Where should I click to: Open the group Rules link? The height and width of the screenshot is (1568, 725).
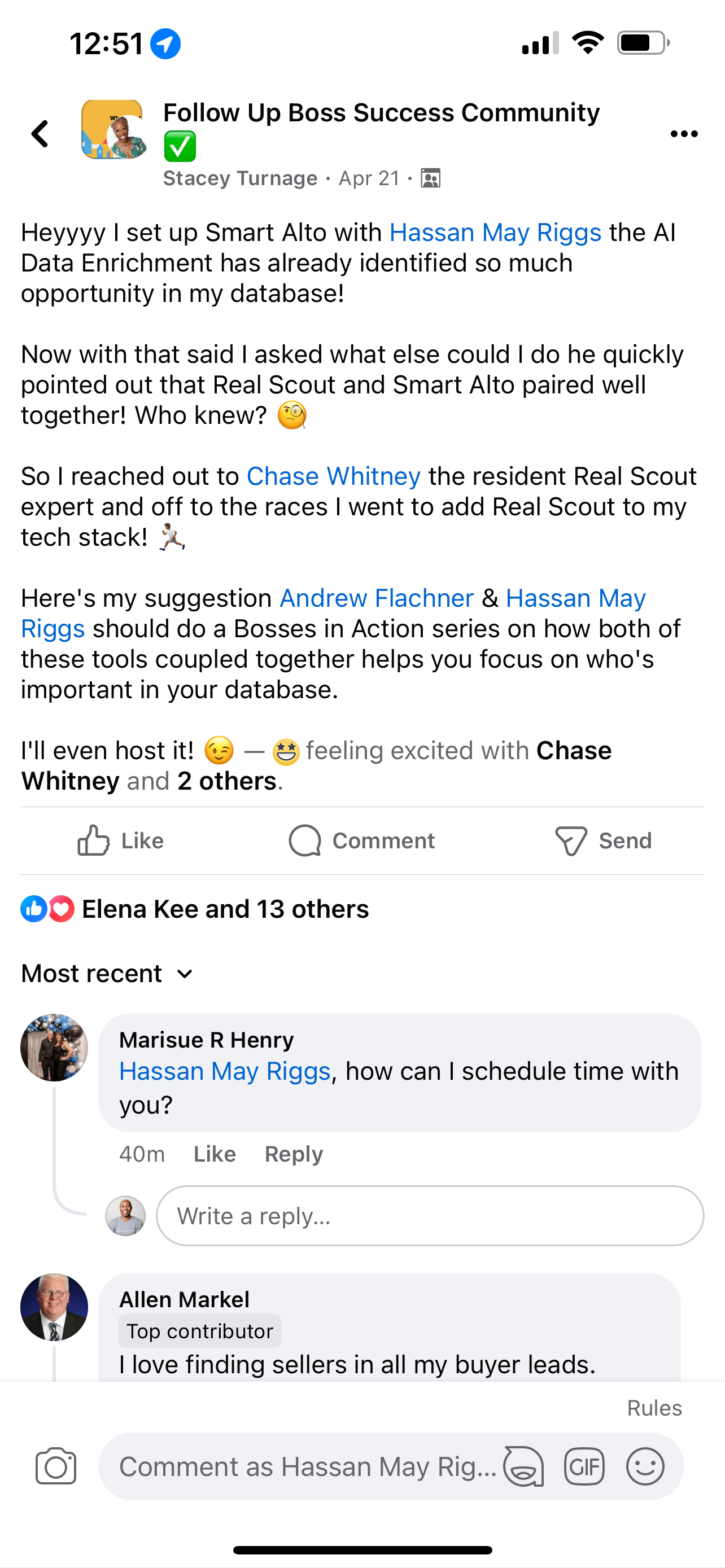(654, 1408)
